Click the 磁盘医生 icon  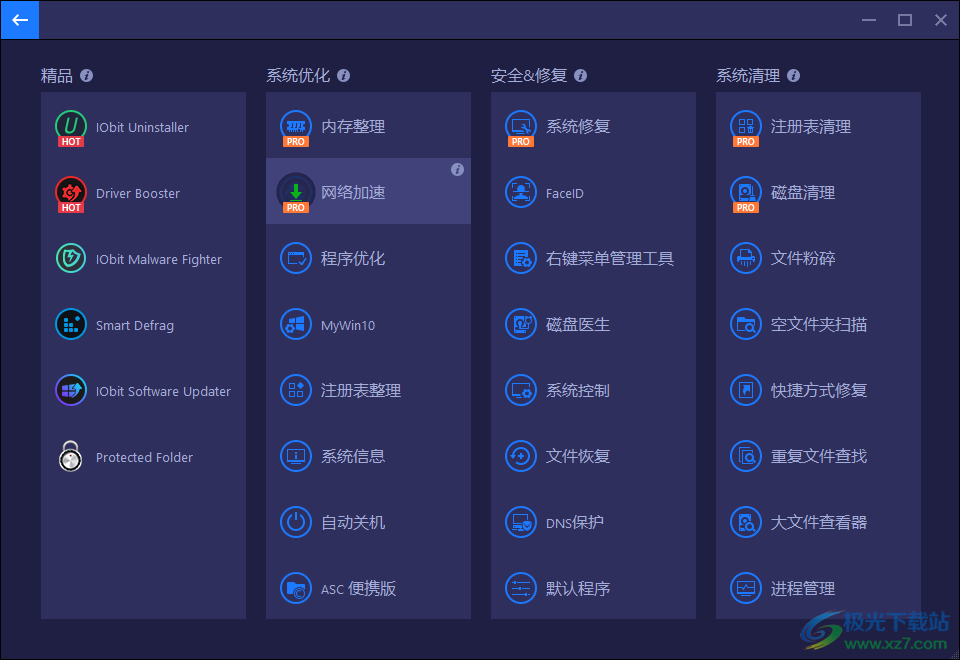coord(521,324)
